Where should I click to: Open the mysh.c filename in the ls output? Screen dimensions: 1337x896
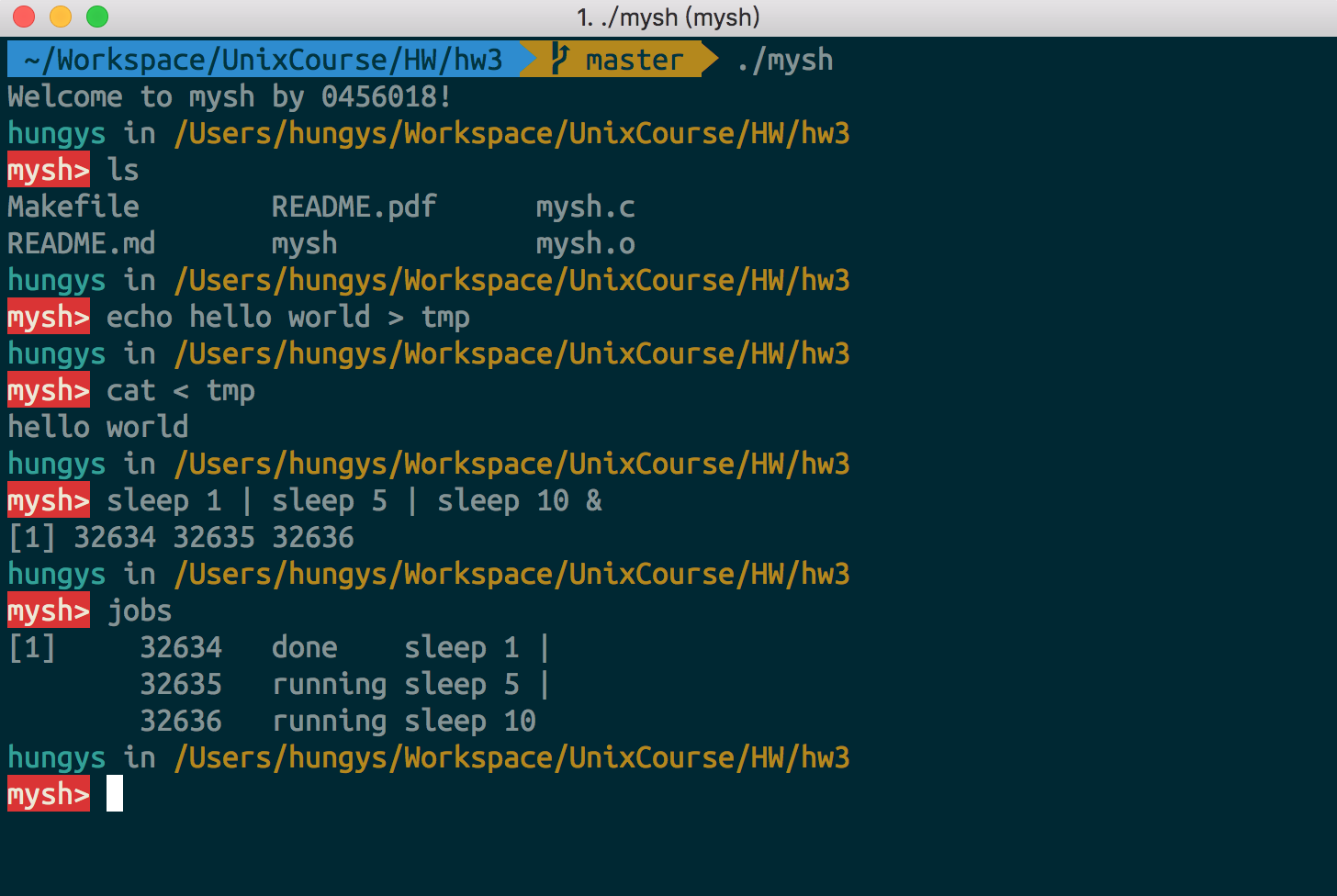[x=585, y=207]
